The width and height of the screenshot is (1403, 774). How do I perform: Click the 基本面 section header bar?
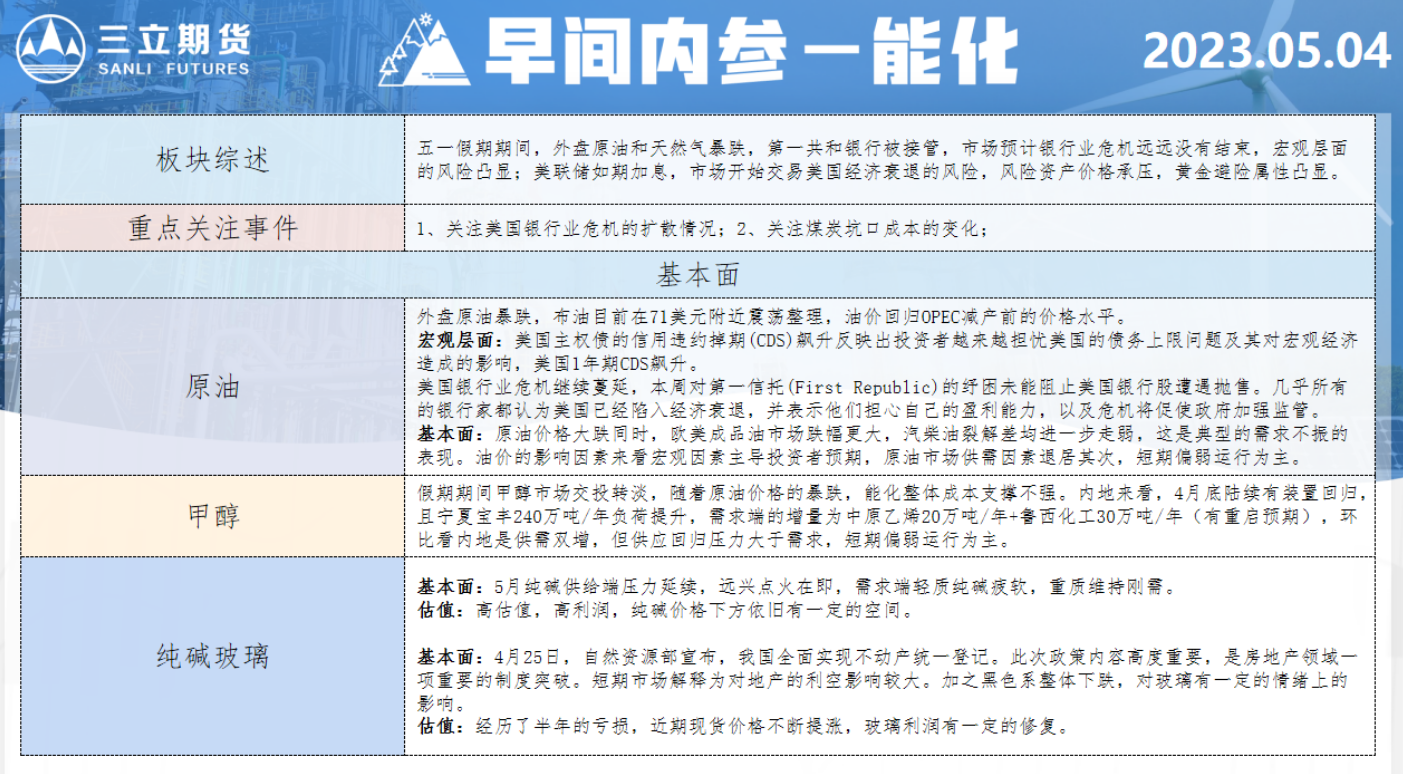coord(698,274)
